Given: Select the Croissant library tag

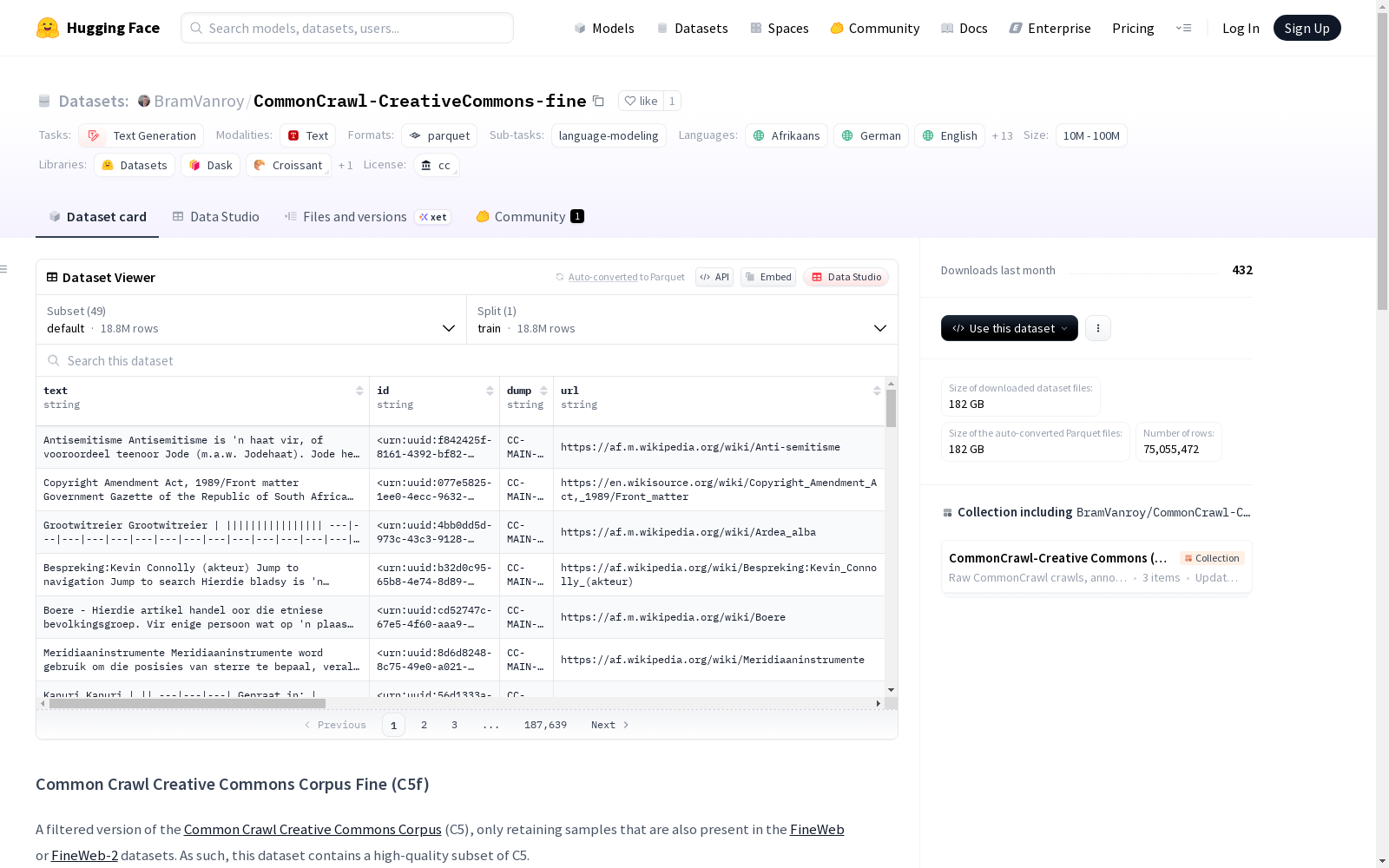Looking at the screenshot, I should 289,165.
